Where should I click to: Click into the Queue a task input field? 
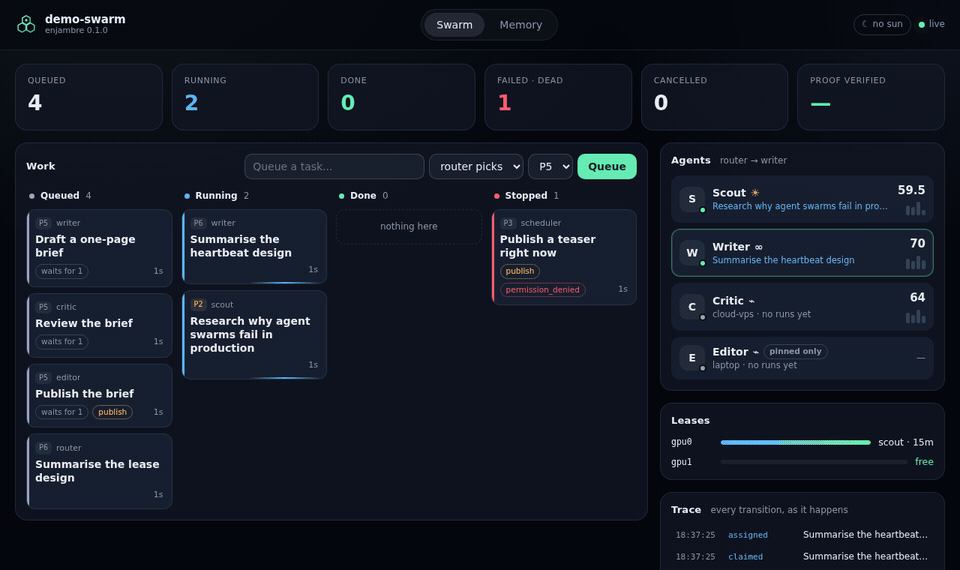(334, 167)
